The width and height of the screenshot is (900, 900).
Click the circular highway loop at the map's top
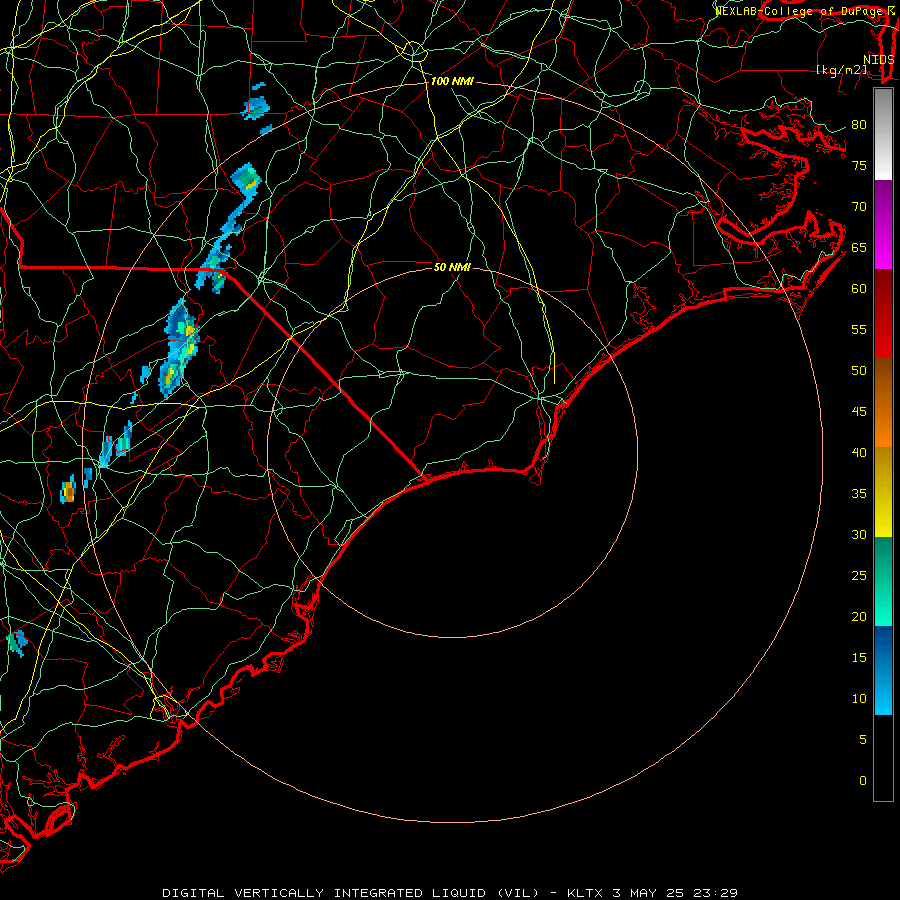tap(413, 52)
